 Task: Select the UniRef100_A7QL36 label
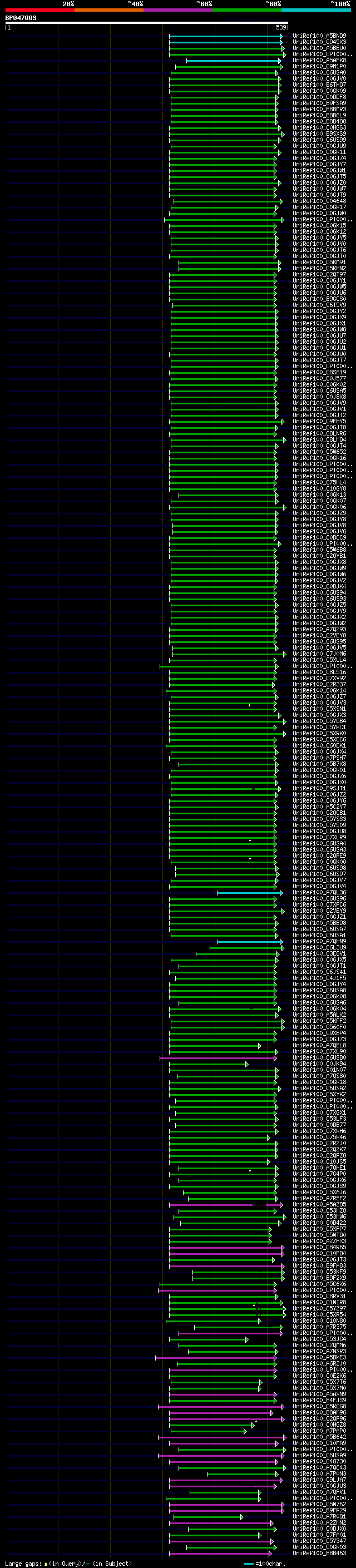click(x=319, y=892)
